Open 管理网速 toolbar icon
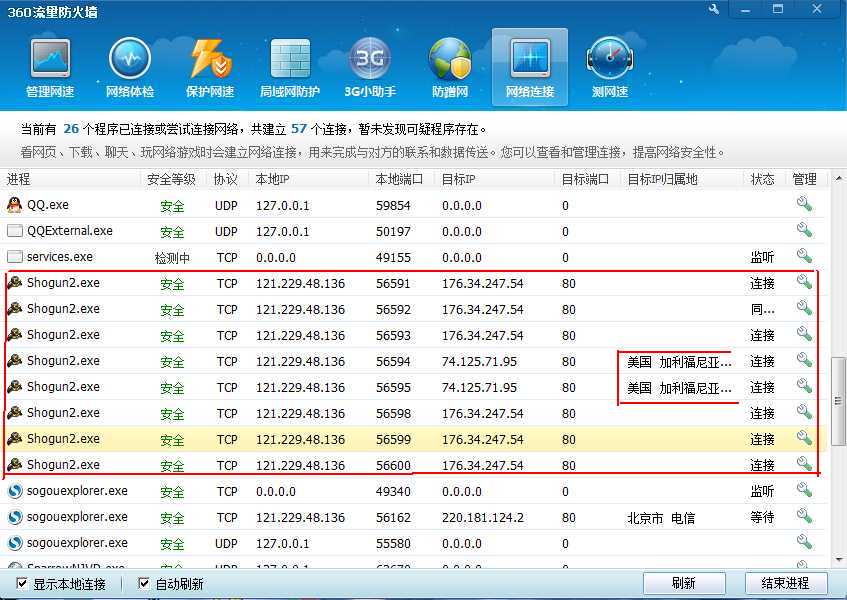Screen dimensions: 847x600 tap(50, 68)
